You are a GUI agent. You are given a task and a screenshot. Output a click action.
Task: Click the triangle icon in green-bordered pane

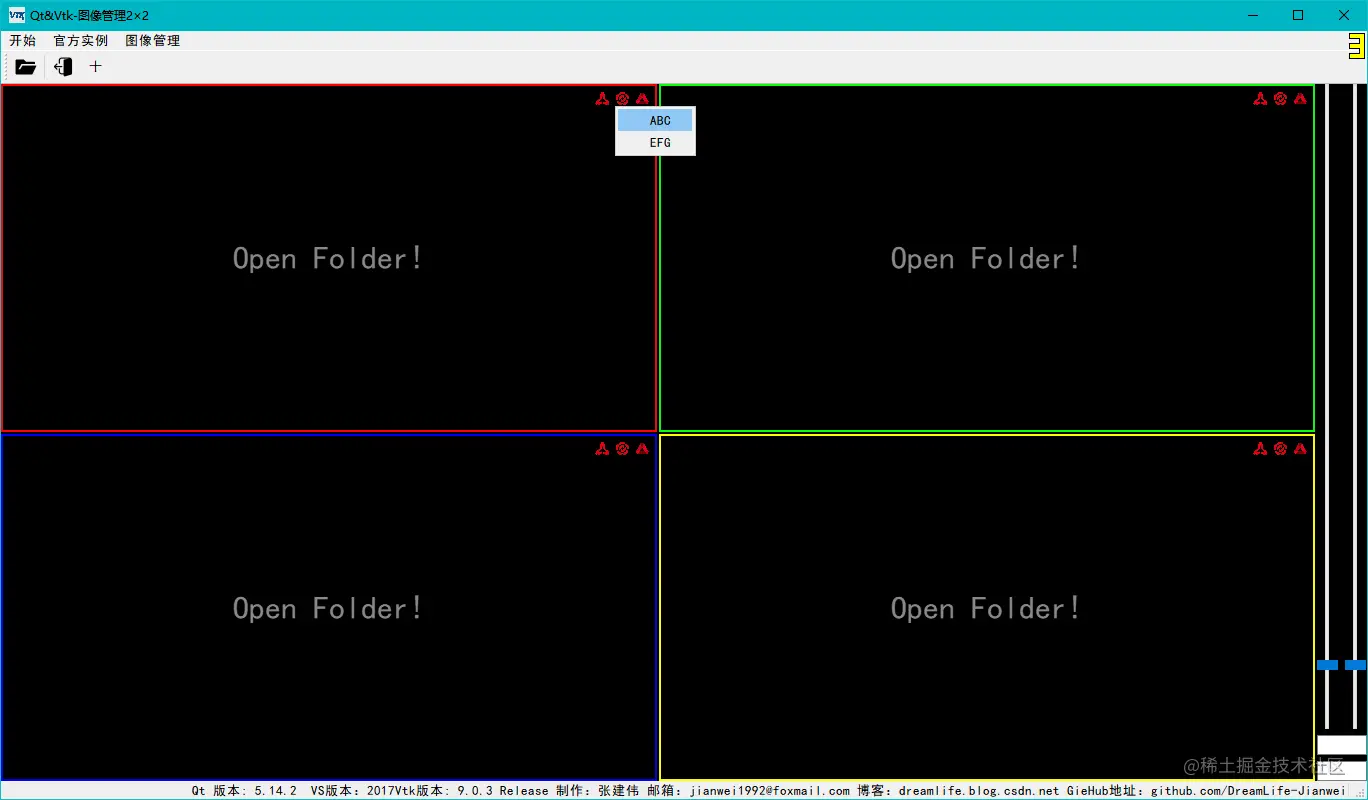point(1300,98)
